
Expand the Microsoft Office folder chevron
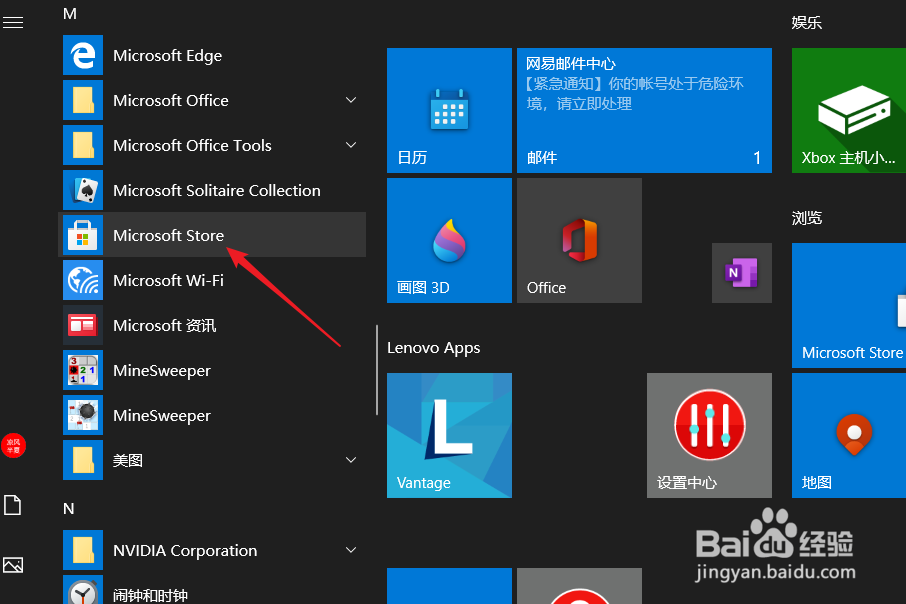click(x=351, y=100)
